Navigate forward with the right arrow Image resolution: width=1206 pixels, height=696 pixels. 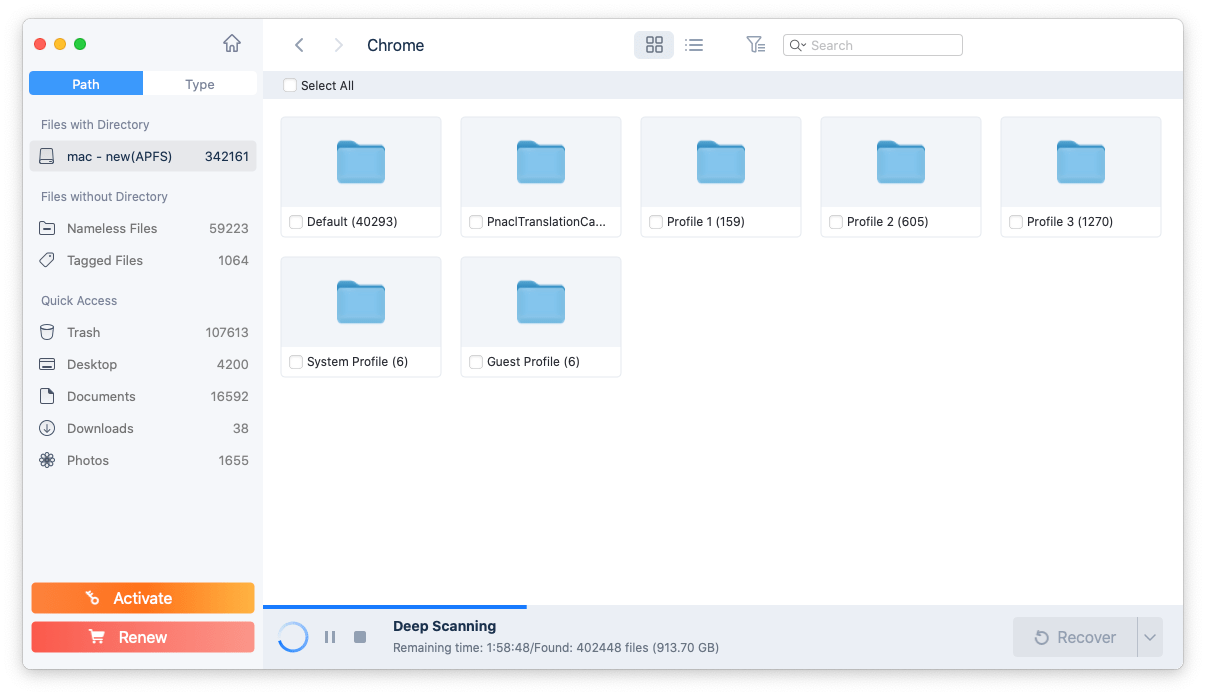pyautogui.click(x=338, y=45)
